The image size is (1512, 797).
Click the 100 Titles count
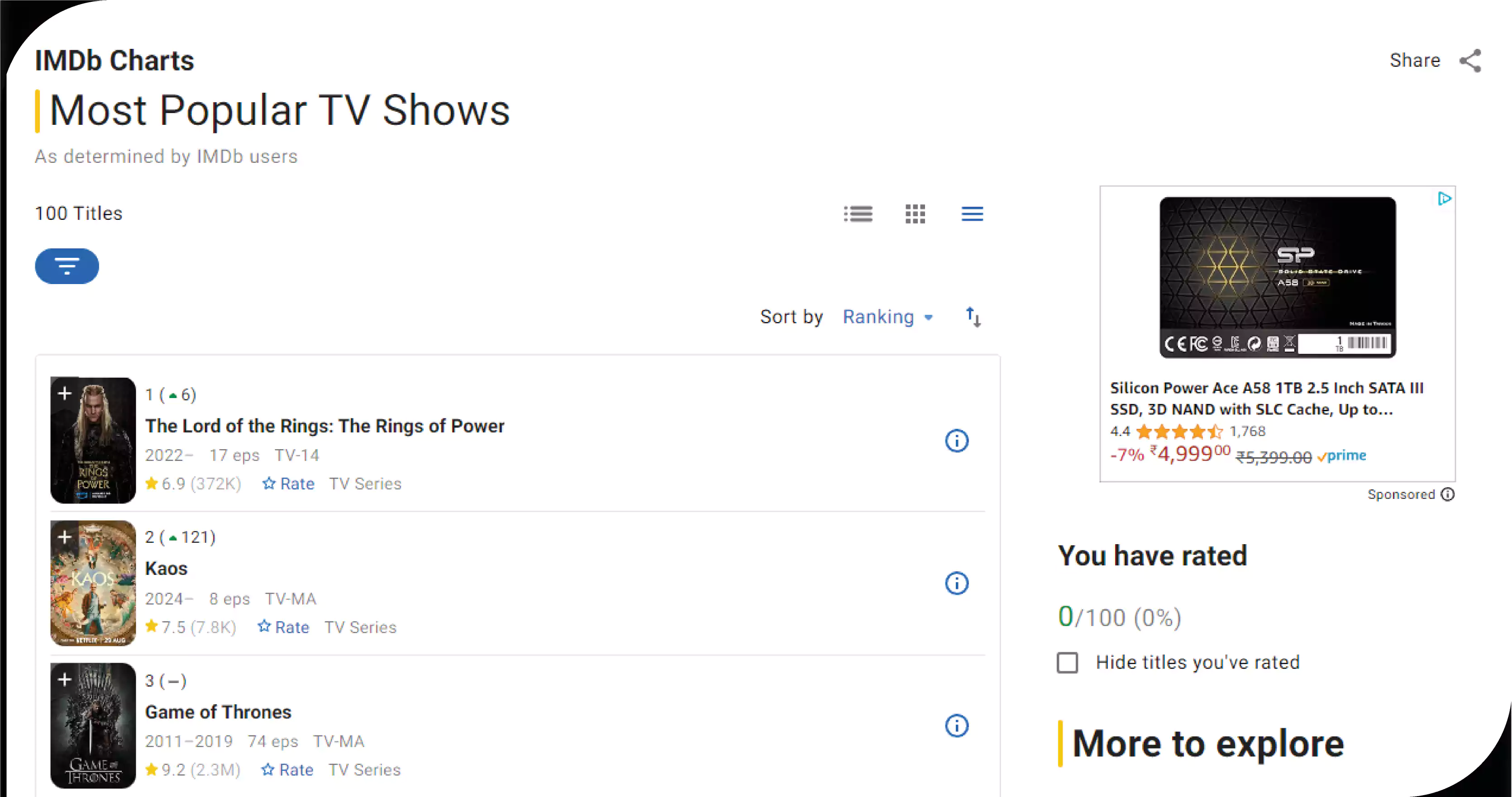coord(79,213)
